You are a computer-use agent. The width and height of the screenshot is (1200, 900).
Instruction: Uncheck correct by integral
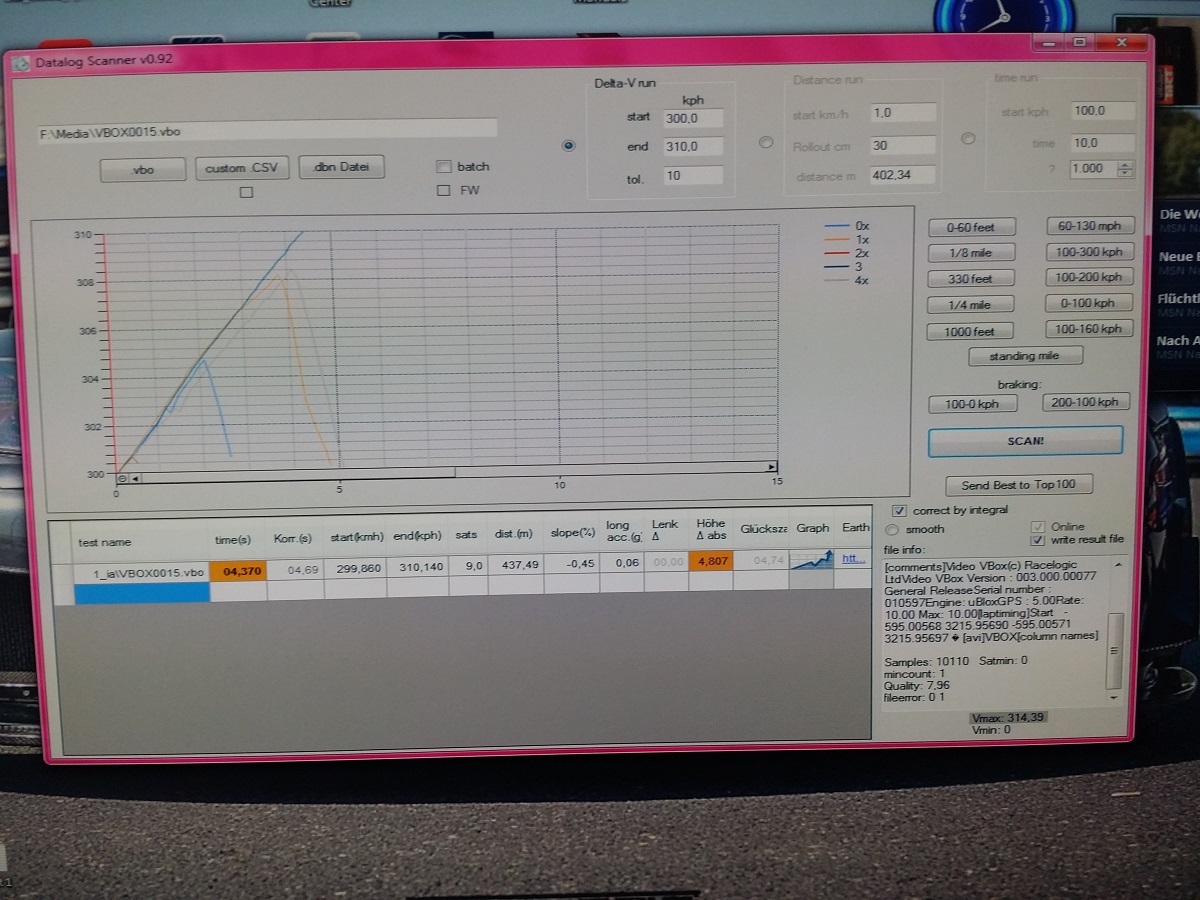coord(898,510)
